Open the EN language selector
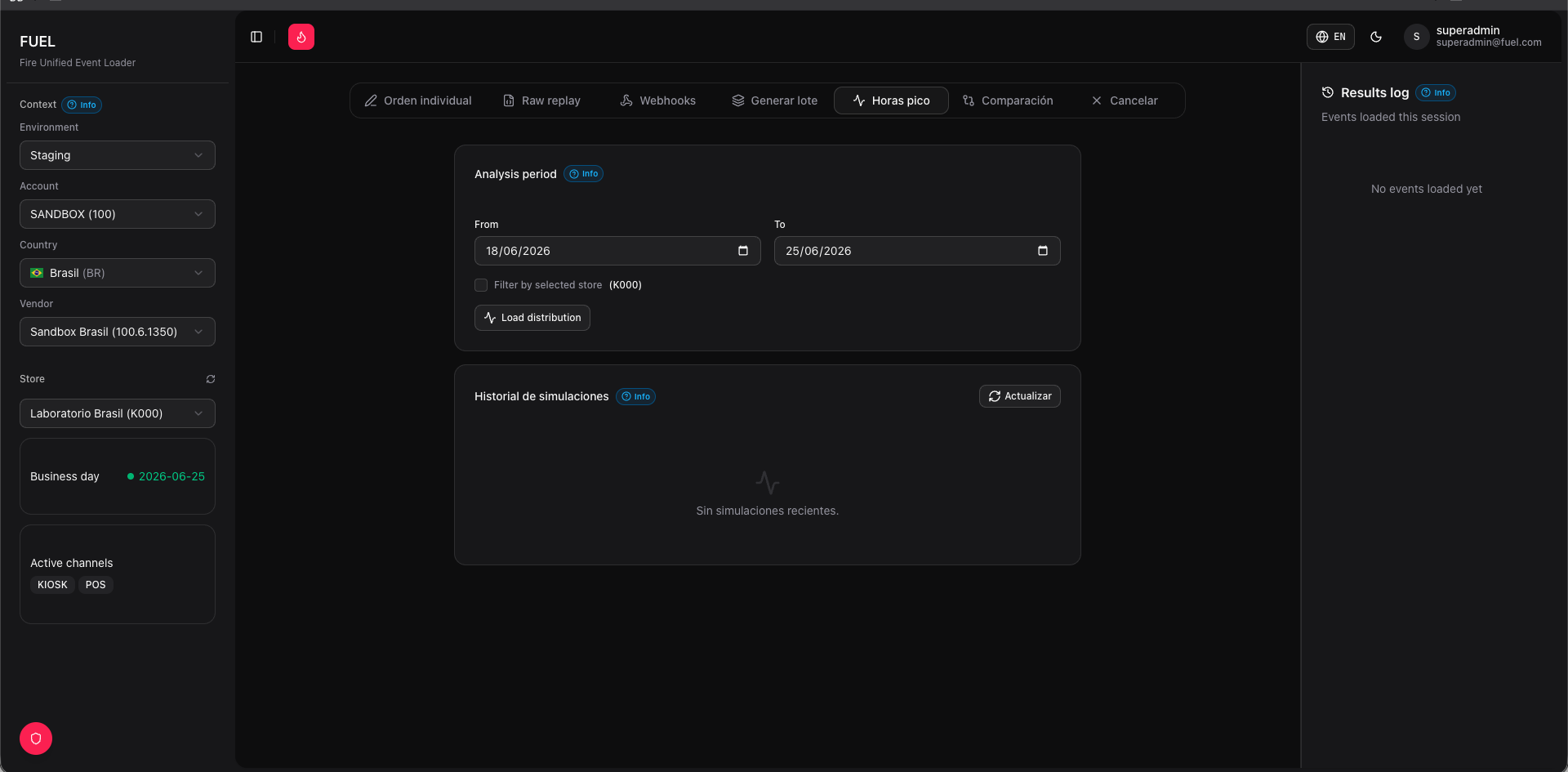This screenshot has height=772, width=1568. click(1330, 37)
